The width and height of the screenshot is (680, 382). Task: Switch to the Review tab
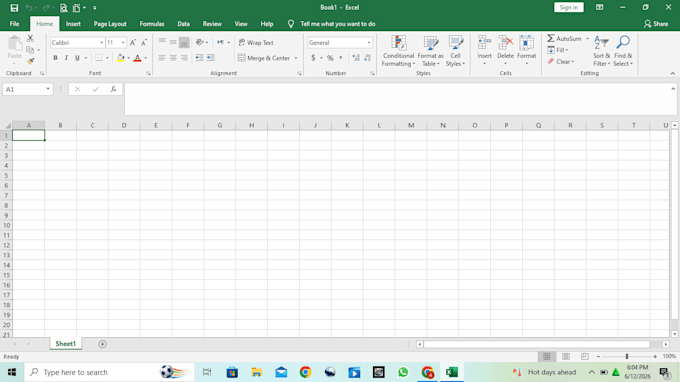pyautogui.click(x=212, y=24)
